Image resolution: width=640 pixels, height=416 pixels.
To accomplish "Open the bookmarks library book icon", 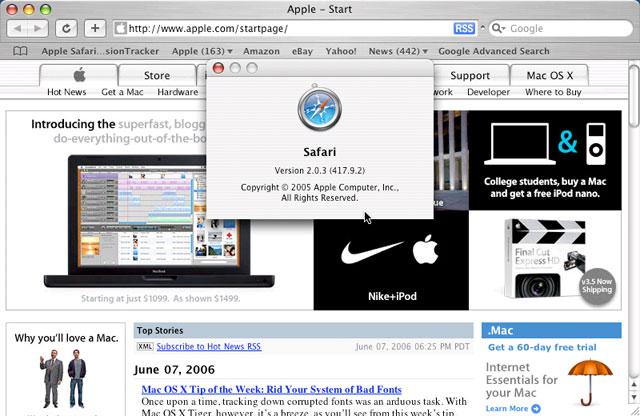I will (x=20, y=51).
